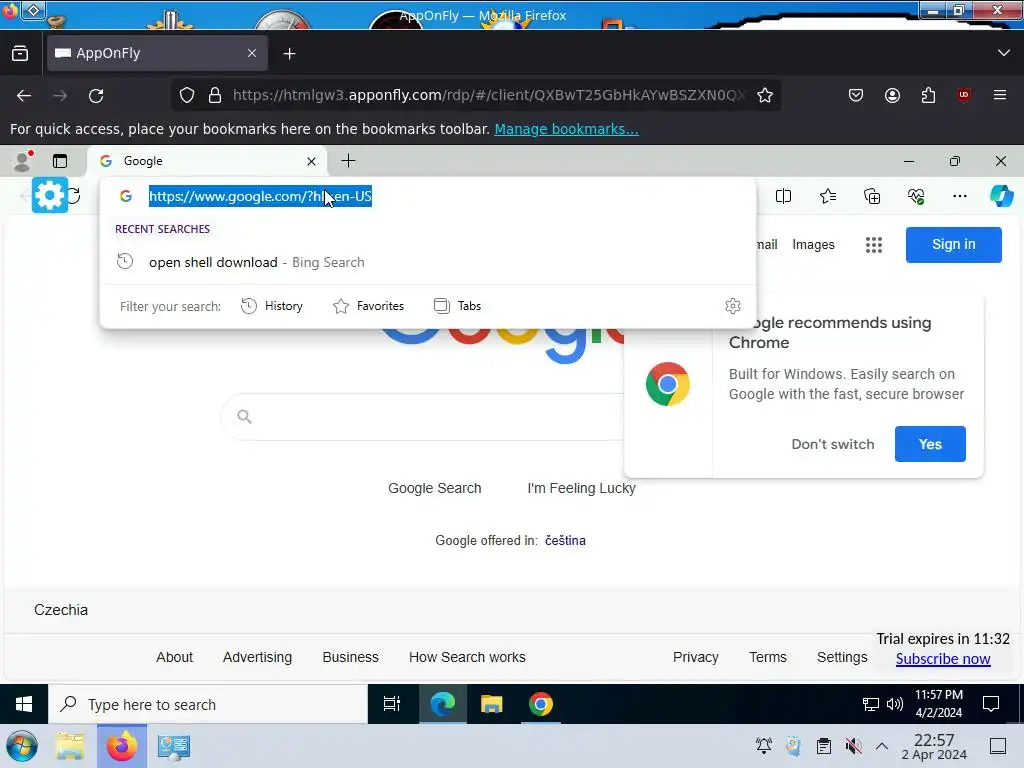Switch Google language to čeština

[x=565, y=540]
